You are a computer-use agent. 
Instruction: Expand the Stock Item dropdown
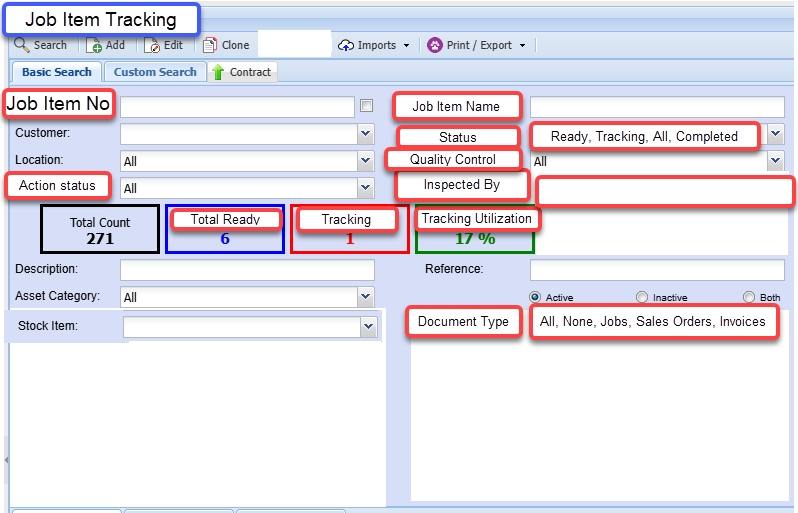(x=368, y=327)
